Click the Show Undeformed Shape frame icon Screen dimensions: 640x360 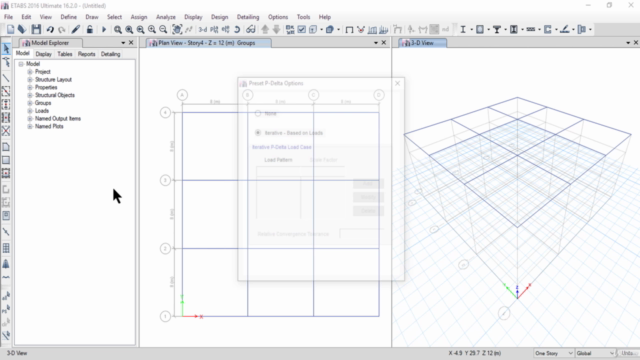coord(349,29)
